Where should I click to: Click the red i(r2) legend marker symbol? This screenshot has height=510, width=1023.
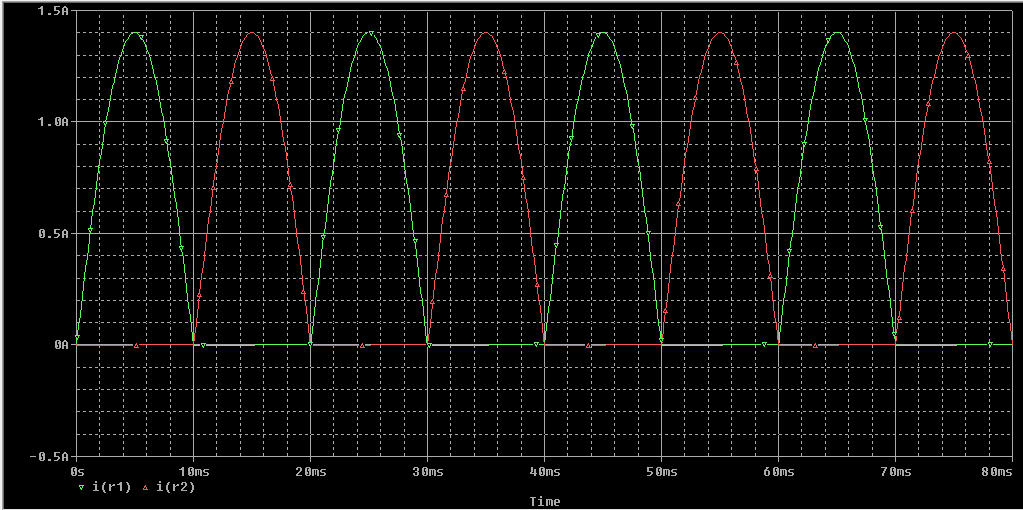[x=145, y=488]
